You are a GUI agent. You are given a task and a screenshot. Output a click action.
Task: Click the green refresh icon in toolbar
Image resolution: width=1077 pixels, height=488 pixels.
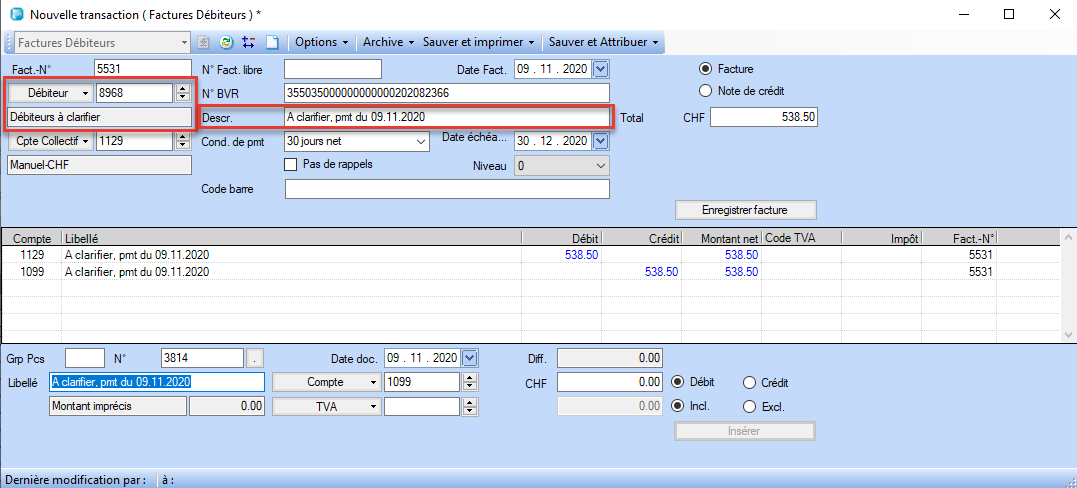[226, 43]
